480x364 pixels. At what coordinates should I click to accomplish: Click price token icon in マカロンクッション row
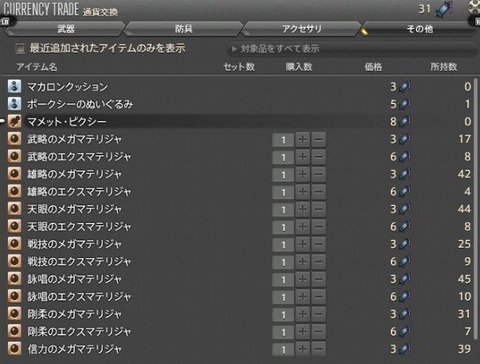coord(404,86)
